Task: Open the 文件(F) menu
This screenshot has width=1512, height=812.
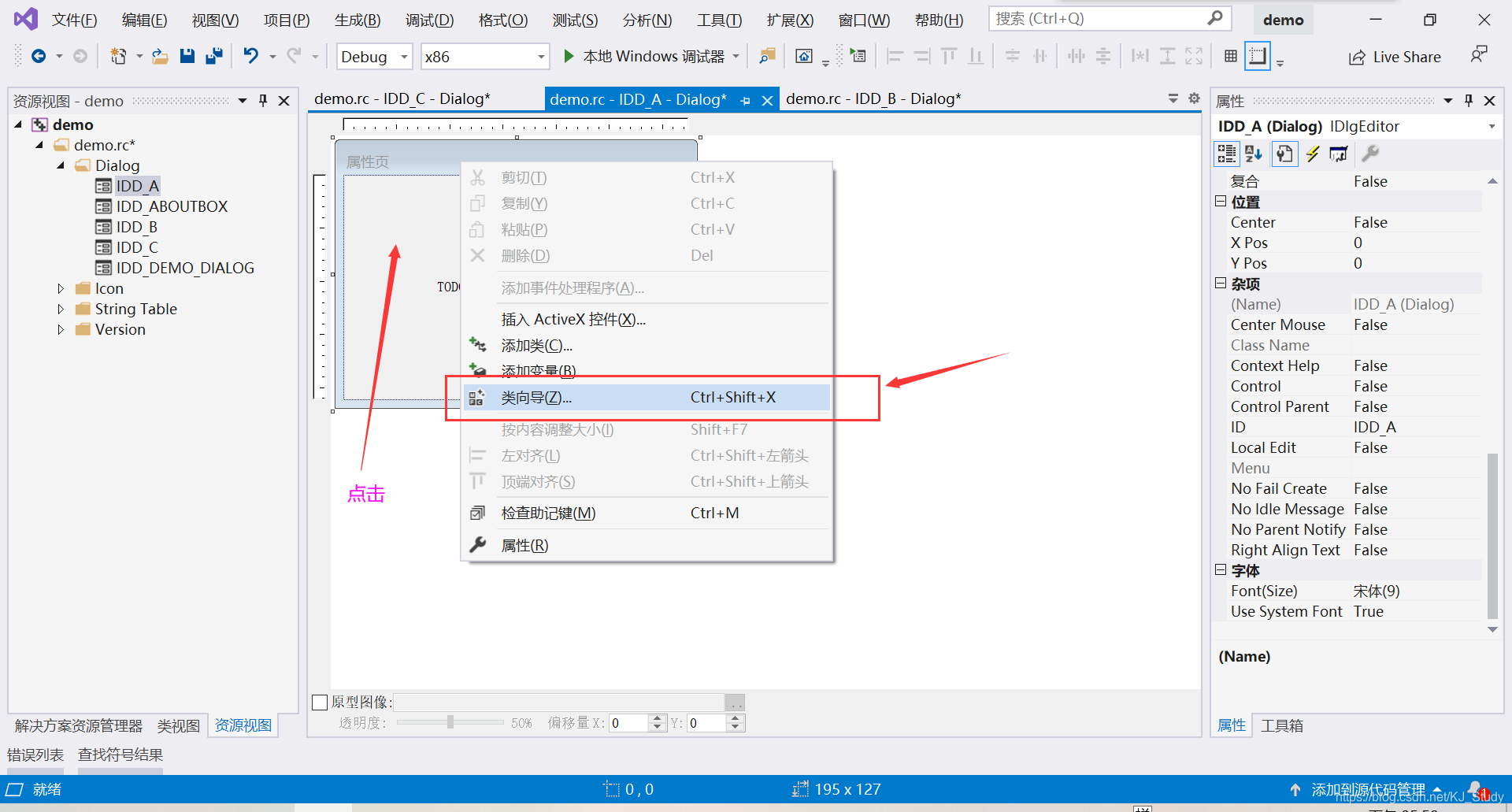Action: [75, 20]
